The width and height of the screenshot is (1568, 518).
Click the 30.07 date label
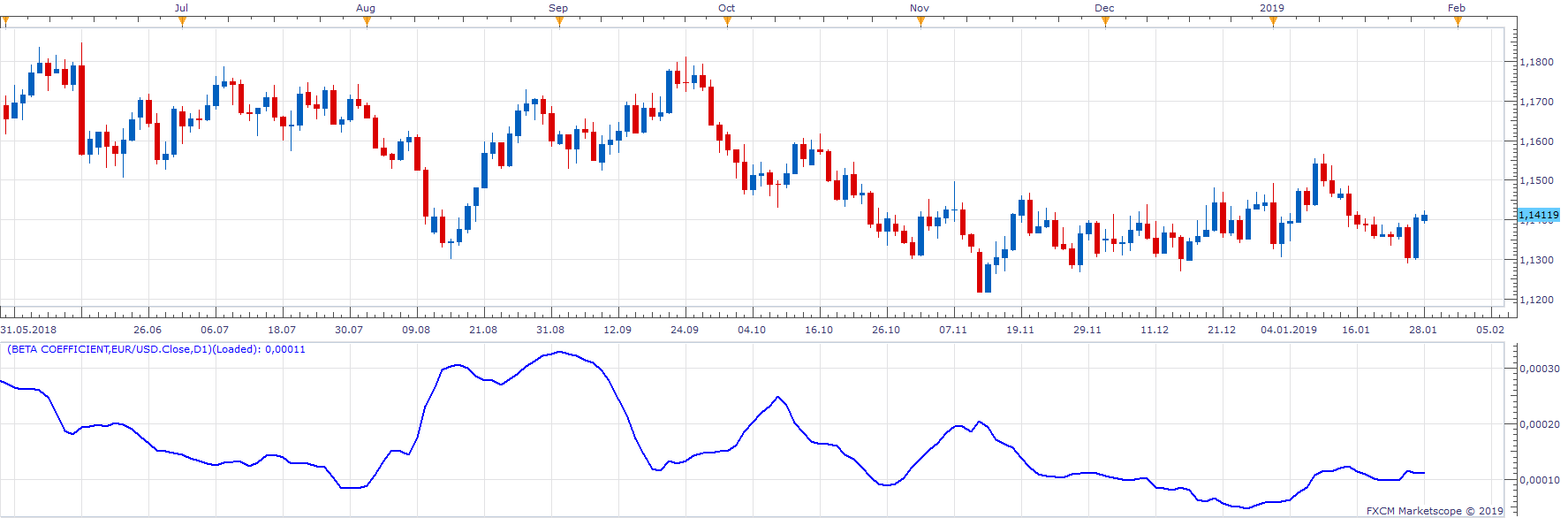coord(349,330)
